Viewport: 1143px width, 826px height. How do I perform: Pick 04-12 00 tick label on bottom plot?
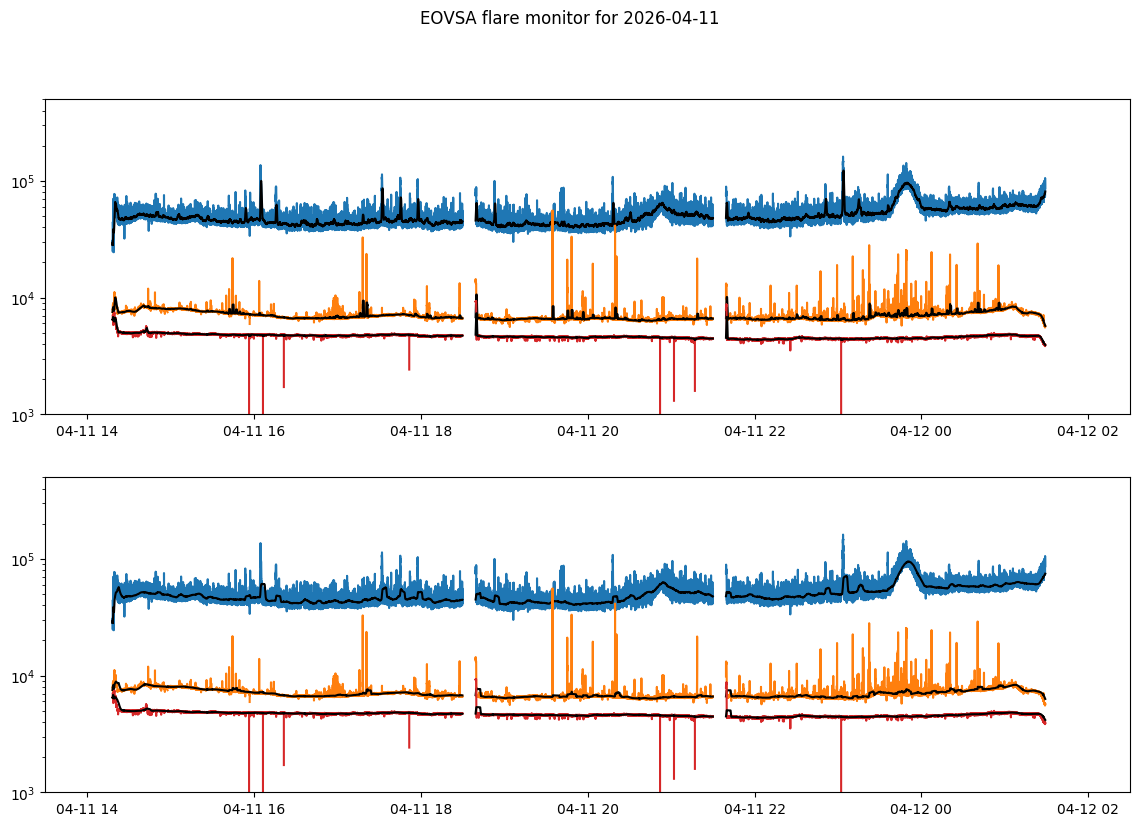[921, 810]
